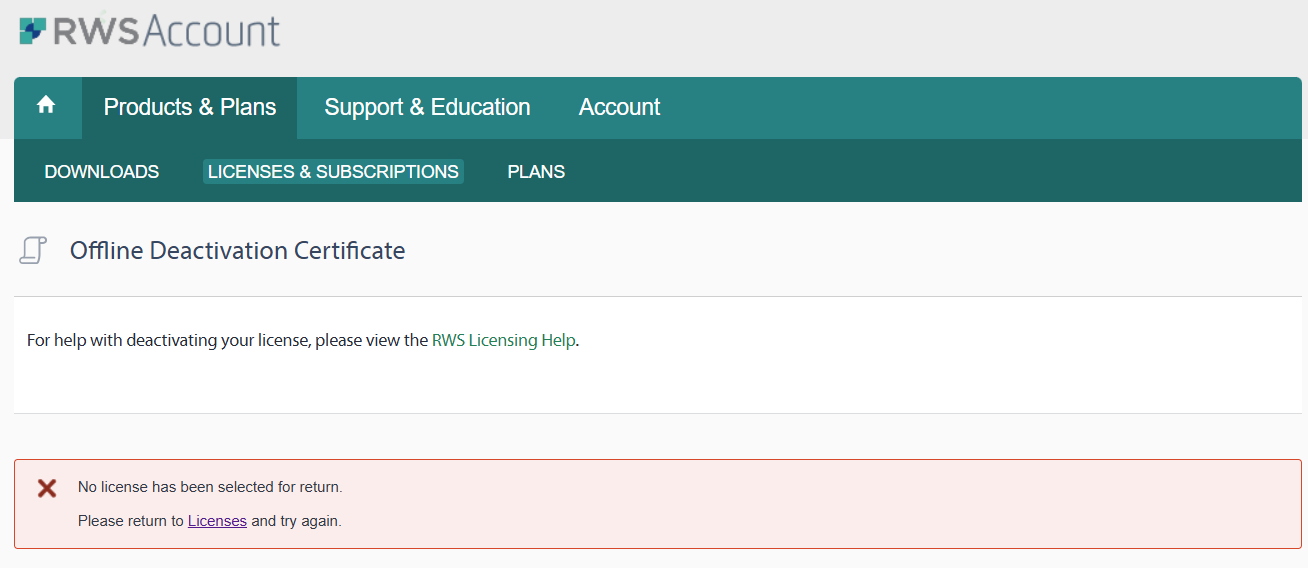Open the Products & Plans tab
The height and width of the screenshot is (568, 1308).
(x=190, y=107)
